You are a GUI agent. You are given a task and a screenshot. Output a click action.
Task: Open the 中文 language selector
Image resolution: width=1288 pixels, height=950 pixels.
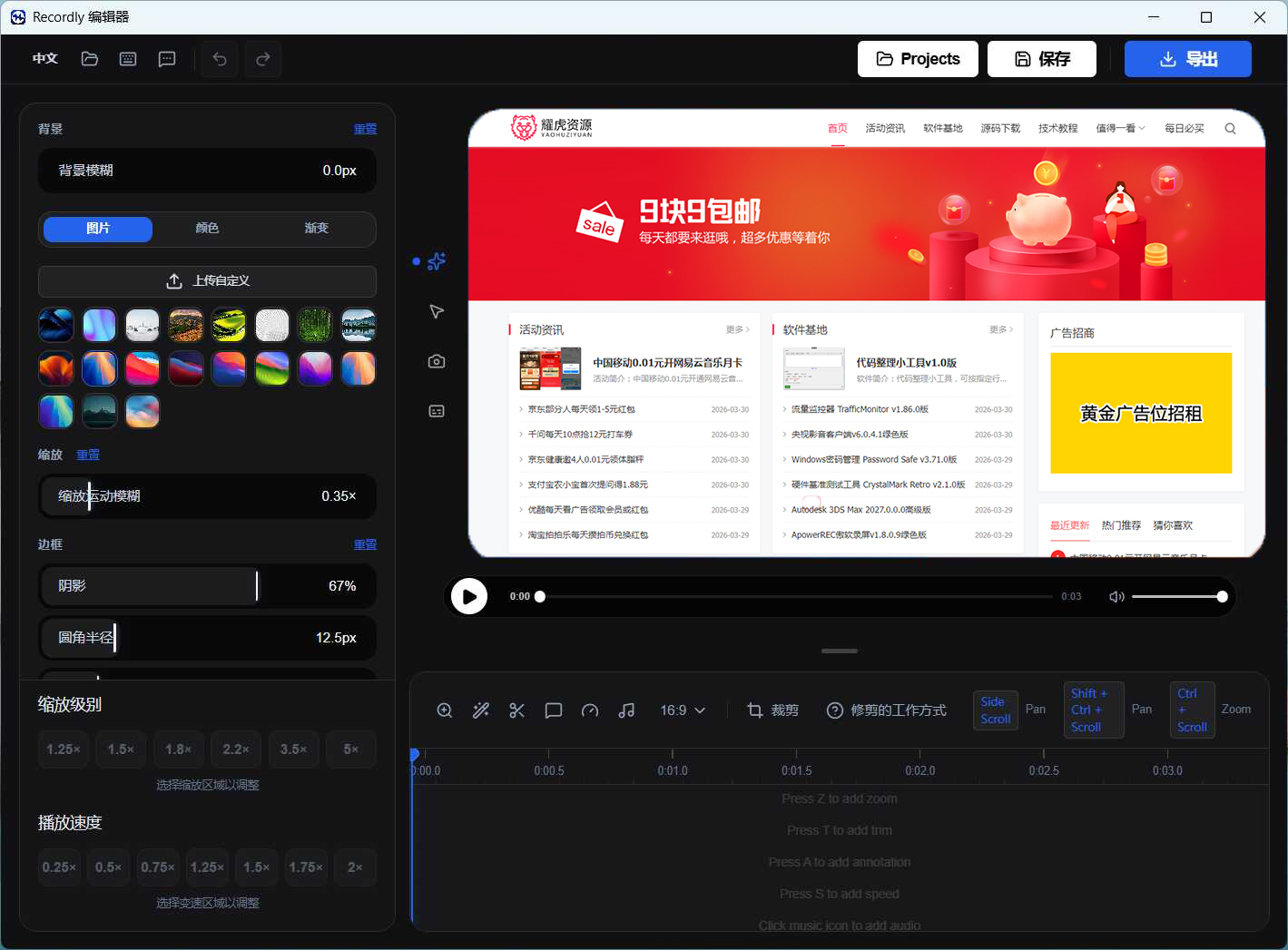click(x=45, y=59)
